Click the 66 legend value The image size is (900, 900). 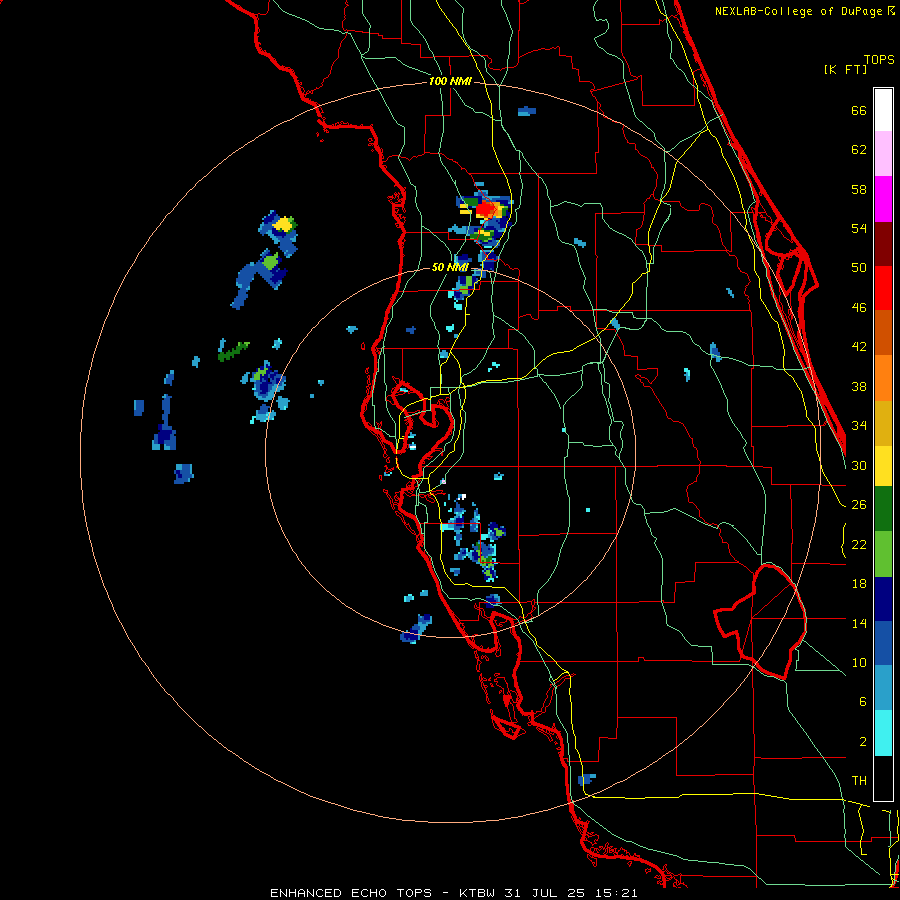(859, 110)
